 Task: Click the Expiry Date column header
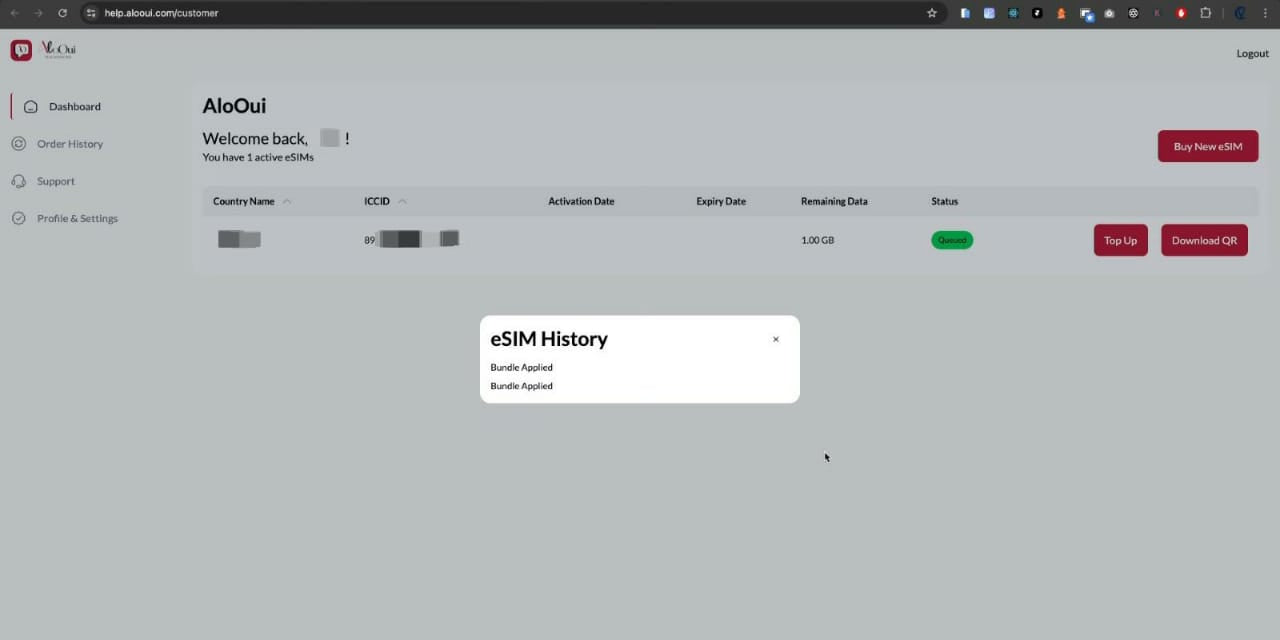[x=721, y=201]
